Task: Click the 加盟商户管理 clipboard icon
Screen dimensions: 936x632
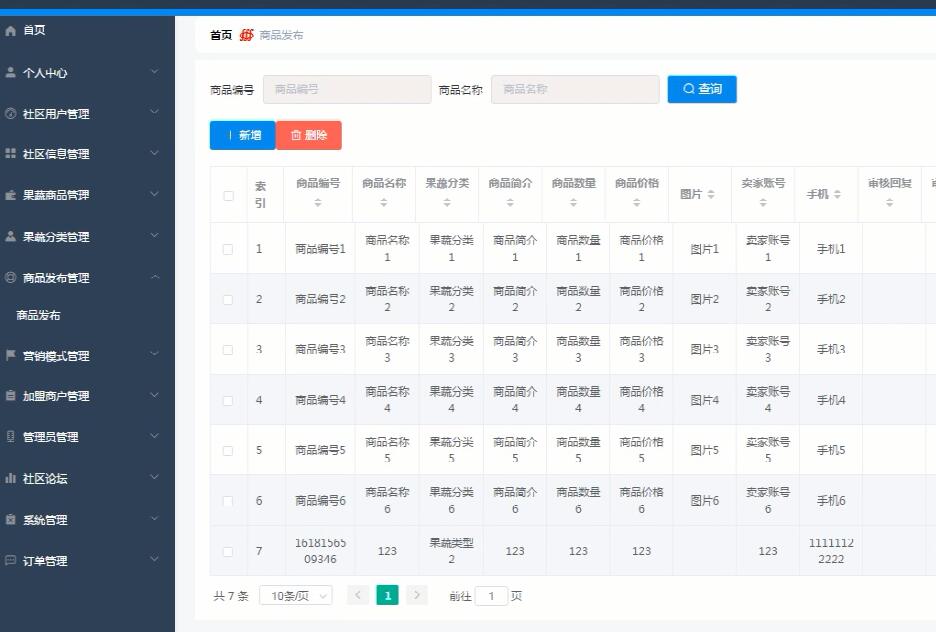Action: [10, 395]
